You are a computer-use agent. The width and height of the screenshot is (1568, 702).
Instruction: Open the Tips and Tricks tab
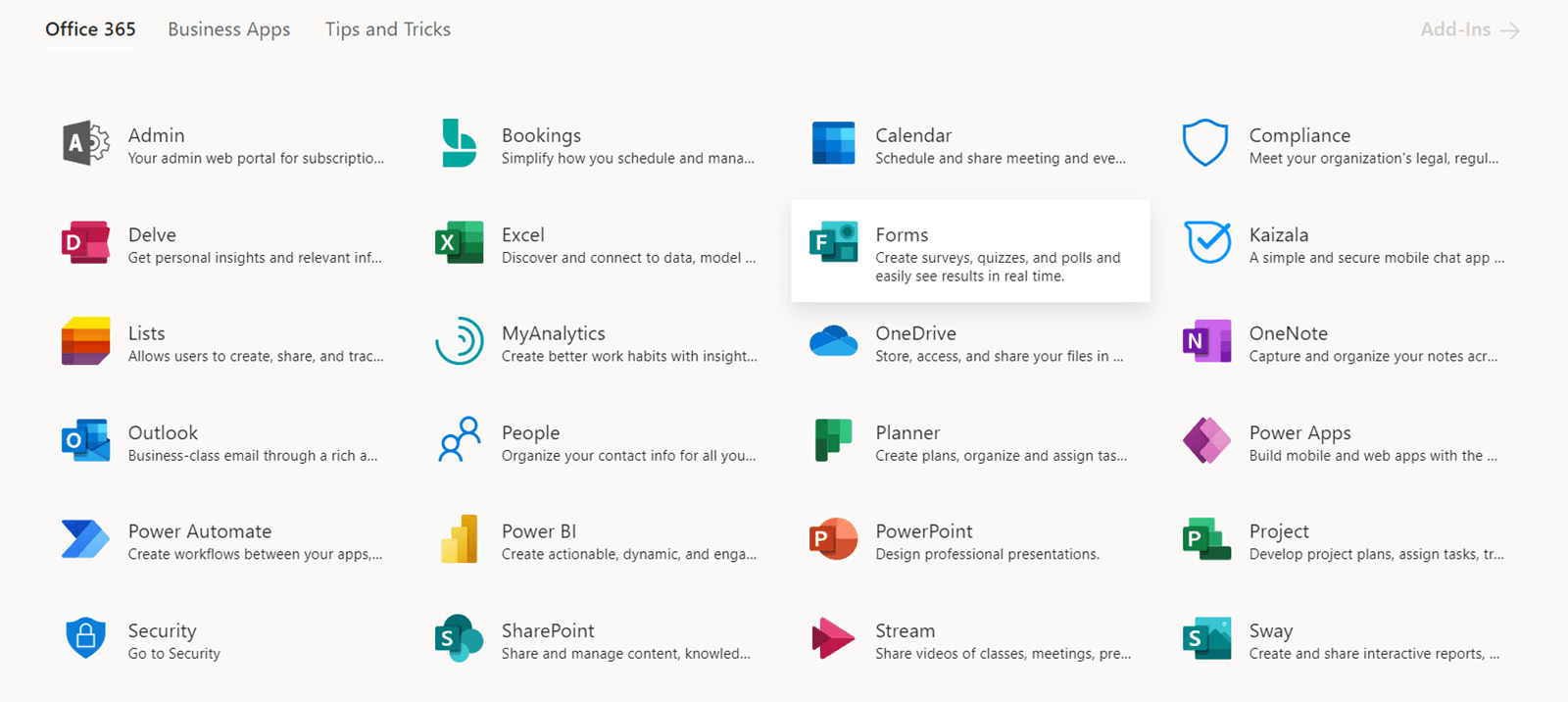tap(388, 29)
